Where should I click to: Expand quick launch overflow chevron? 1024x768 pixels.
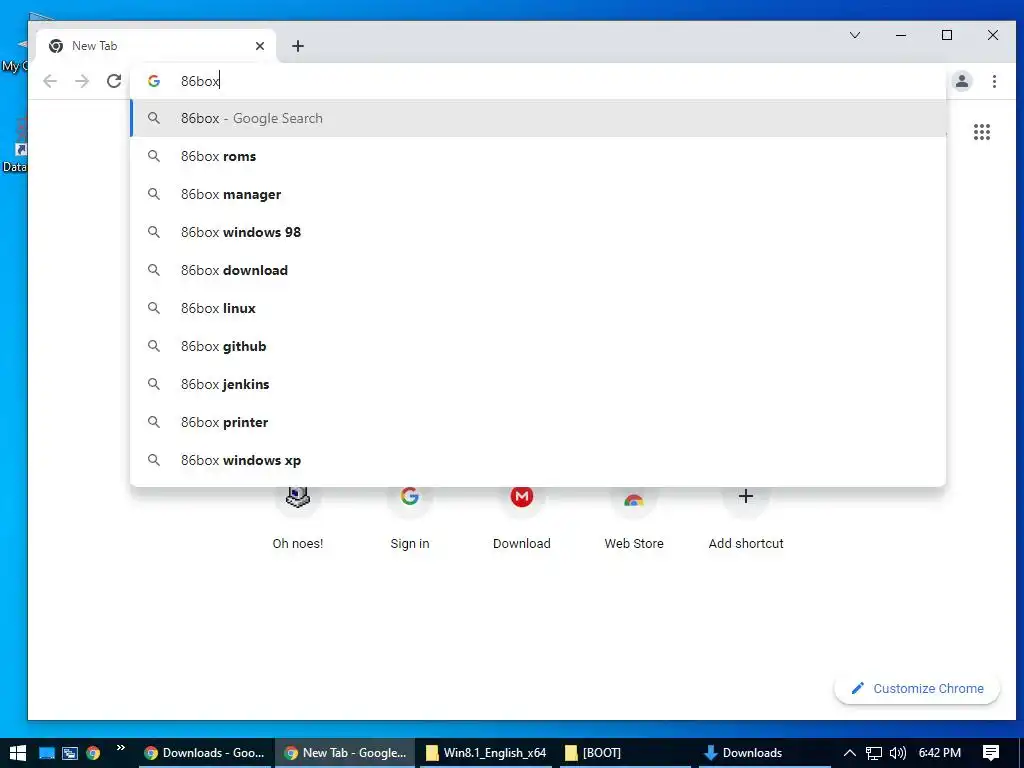tap(121, 748)
